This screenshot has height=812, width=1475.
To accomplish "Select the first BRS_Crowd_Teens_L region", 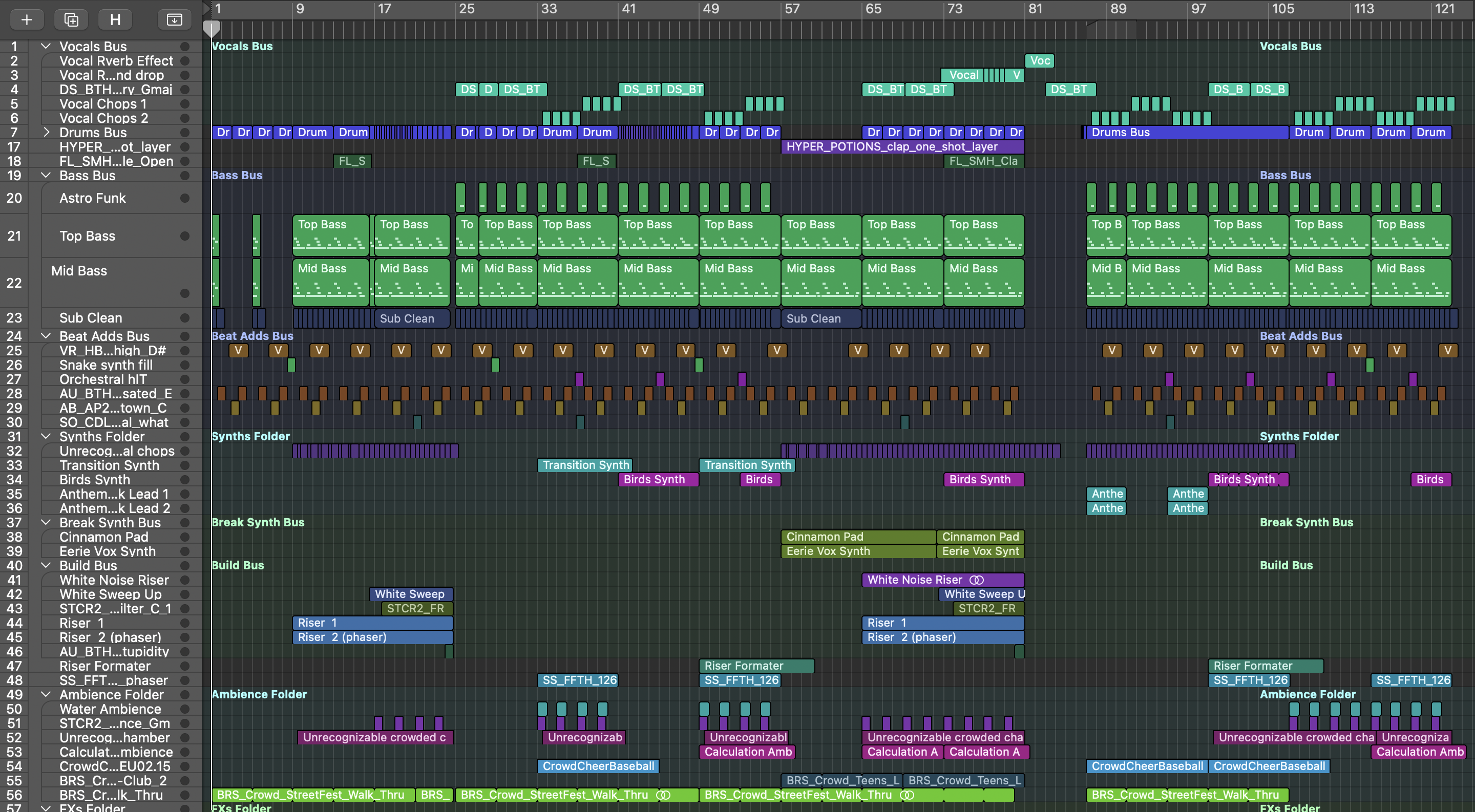I will click(x=841, y=781).
